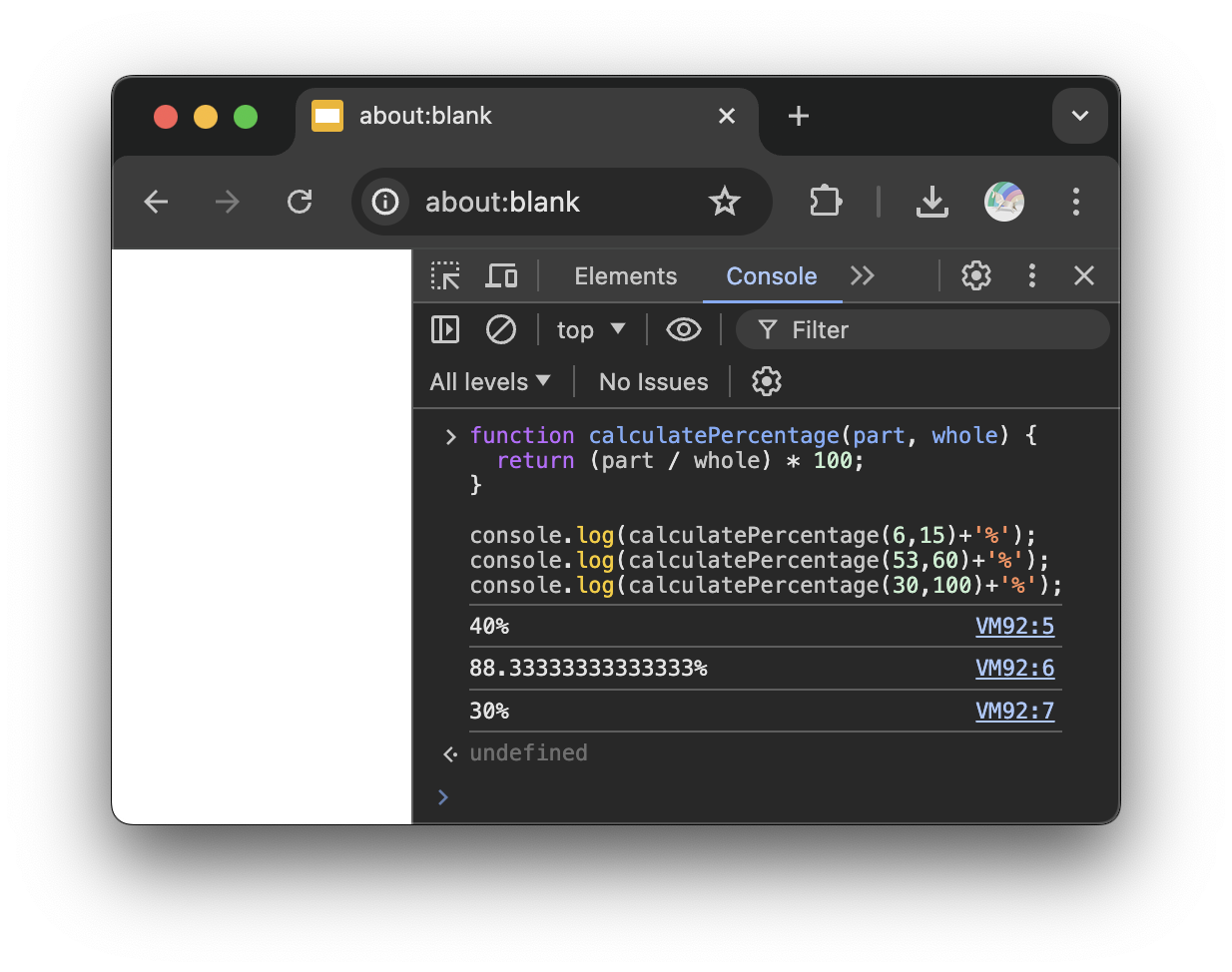Open the All levels dropdown
The width and height of the screenshot is (1232, 972).
click(x=490, y=382)
